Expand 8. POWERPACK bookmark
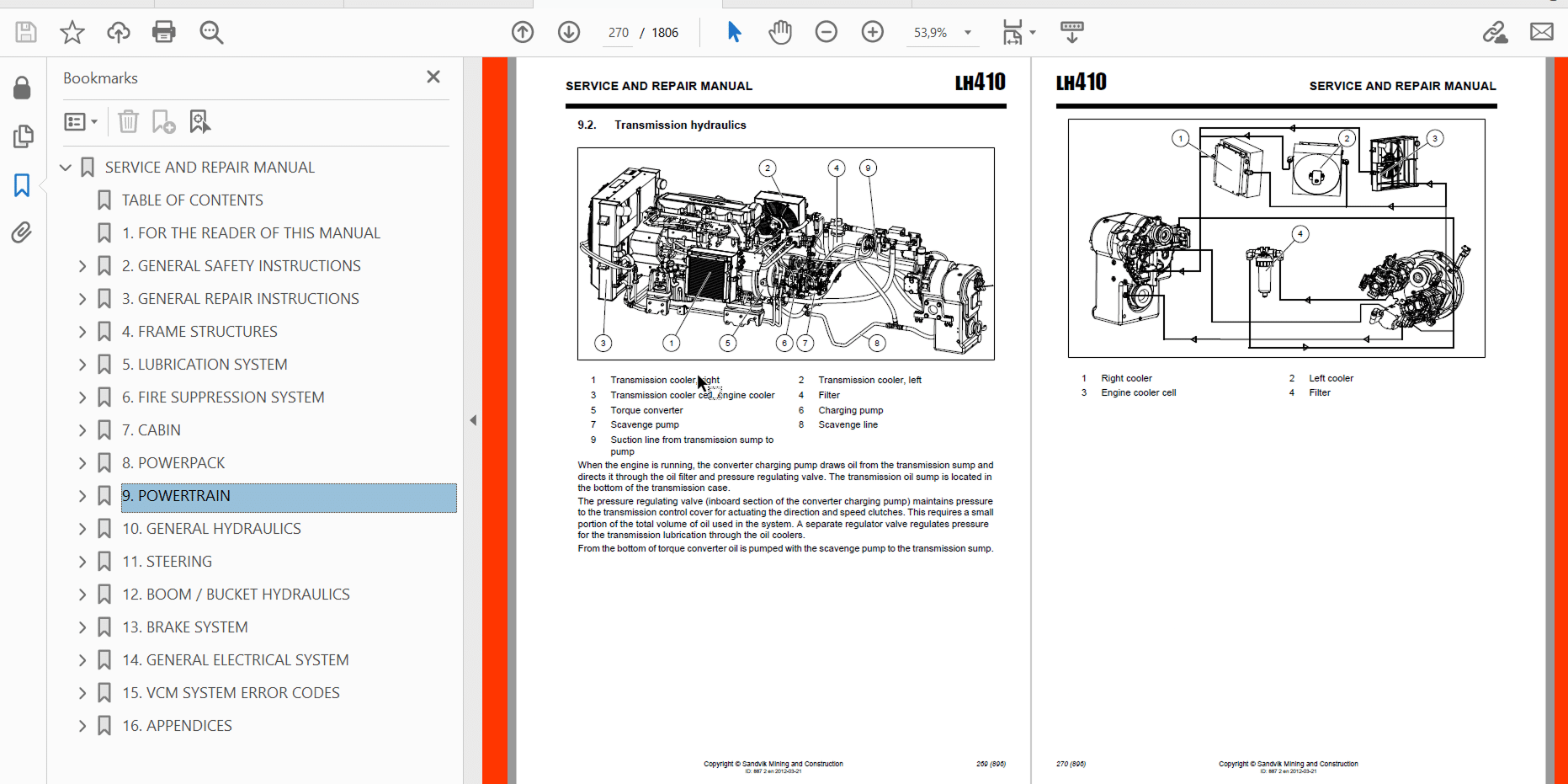Screen dimensions: 1568x784 pos(82,463)
